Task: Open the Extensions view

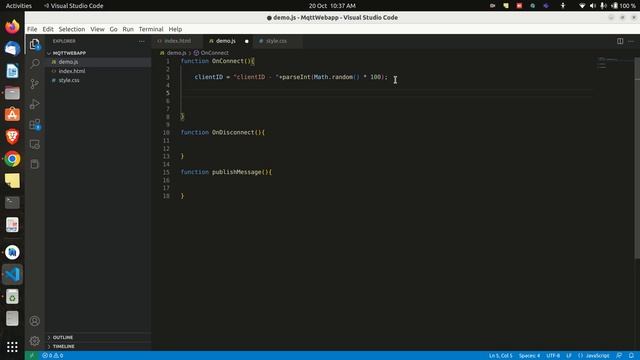Action: point(35,124)
